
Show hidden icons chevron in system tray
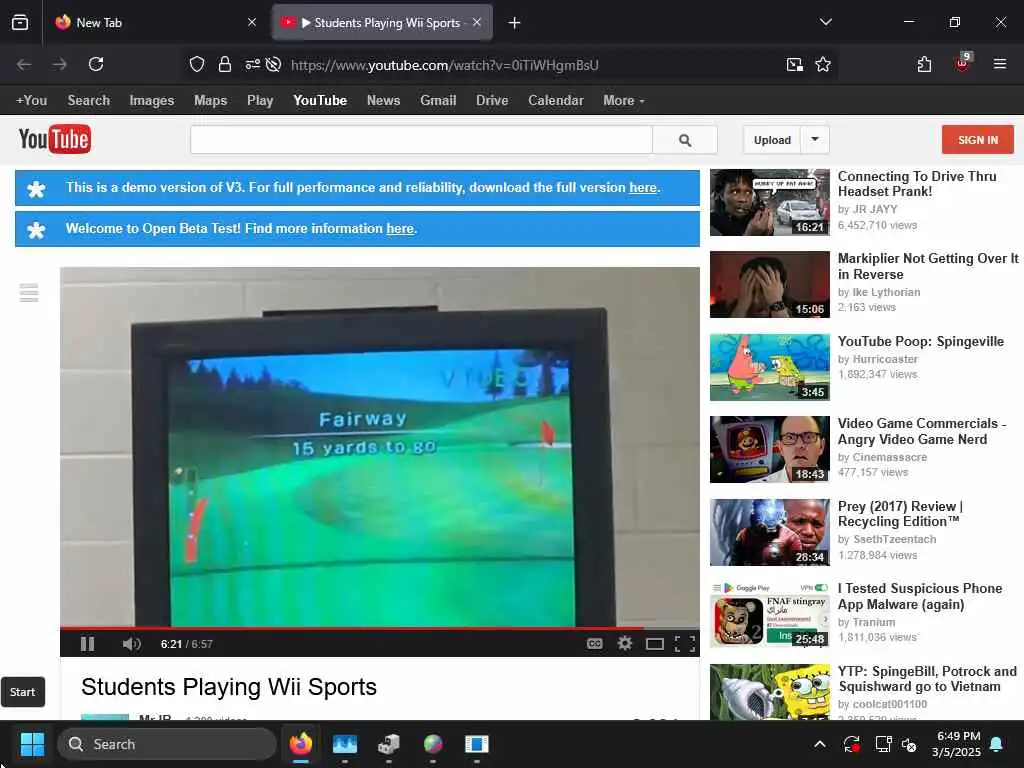tap(820, 744)
